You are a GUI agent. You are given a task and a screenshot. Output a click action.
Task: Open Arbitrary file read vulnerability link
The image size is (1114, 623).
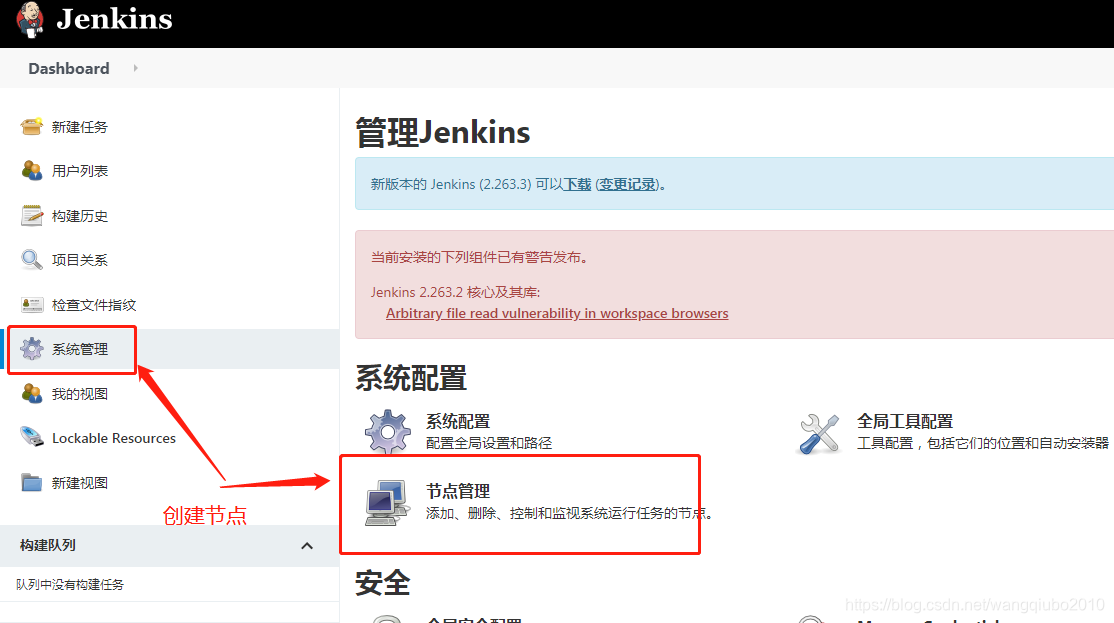(x=557, y=313)
